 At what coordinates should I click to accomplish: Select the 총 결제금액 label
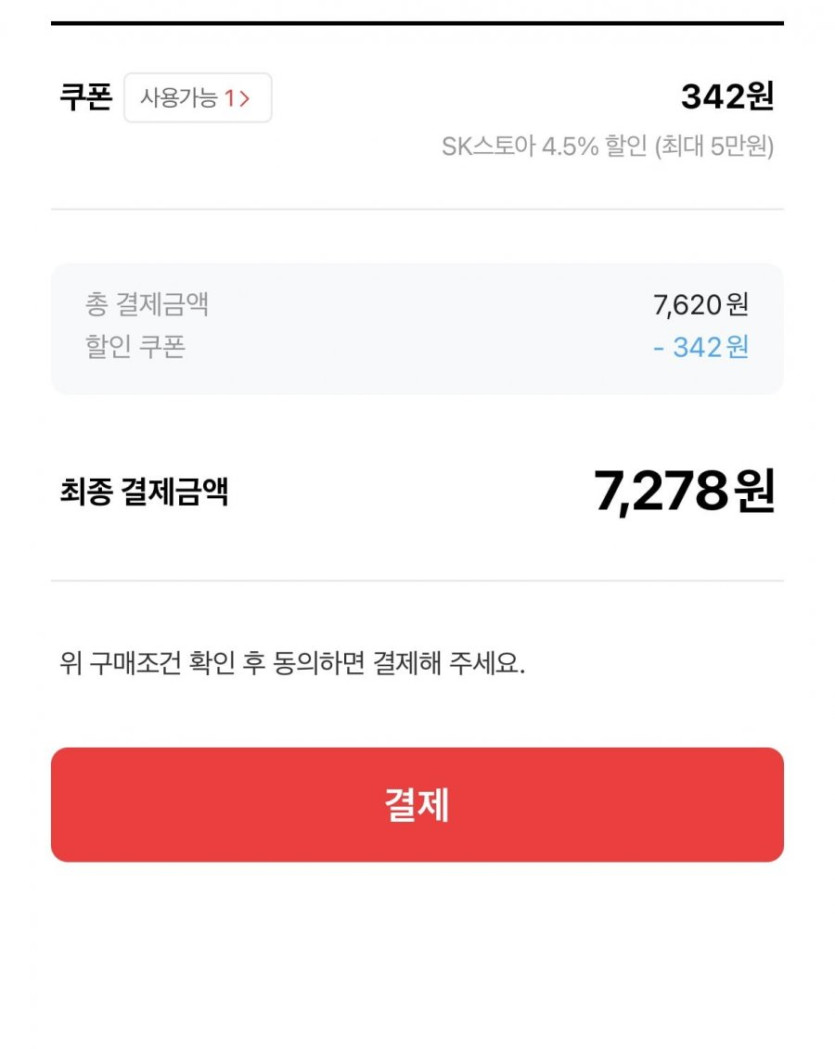coord(147,303)
